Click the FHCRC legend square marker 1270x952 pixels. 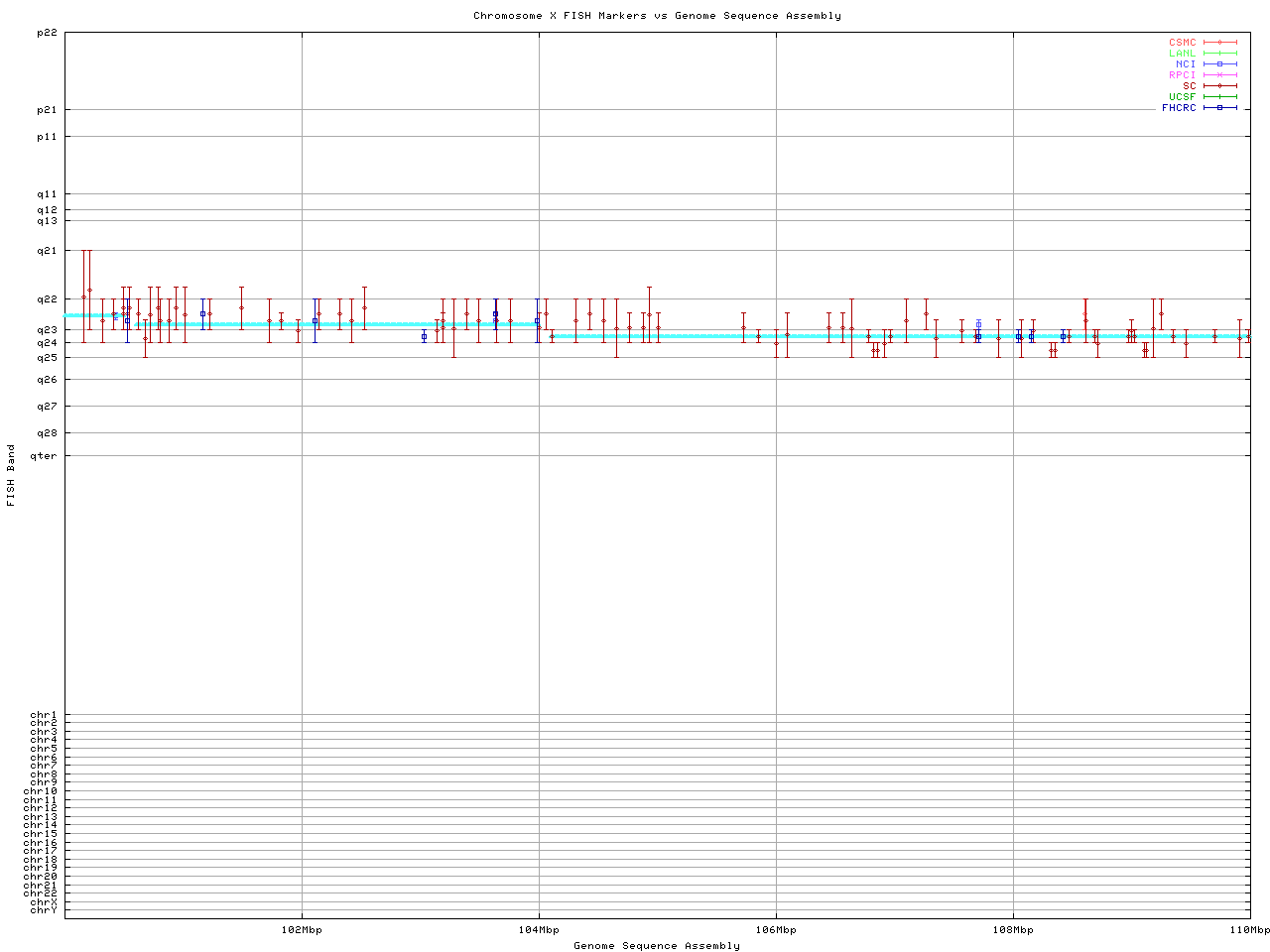(1219, 108)
